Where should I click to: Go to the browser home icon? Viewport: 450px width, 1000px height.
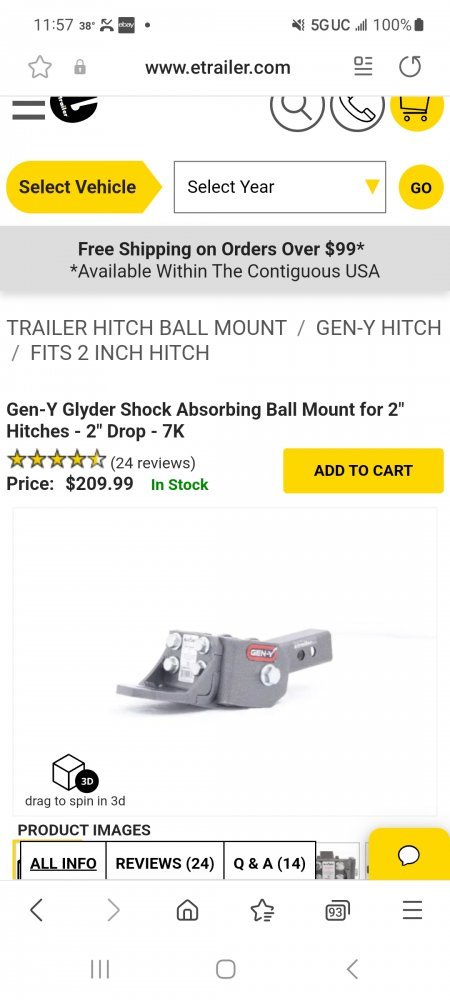click(187, 910)
